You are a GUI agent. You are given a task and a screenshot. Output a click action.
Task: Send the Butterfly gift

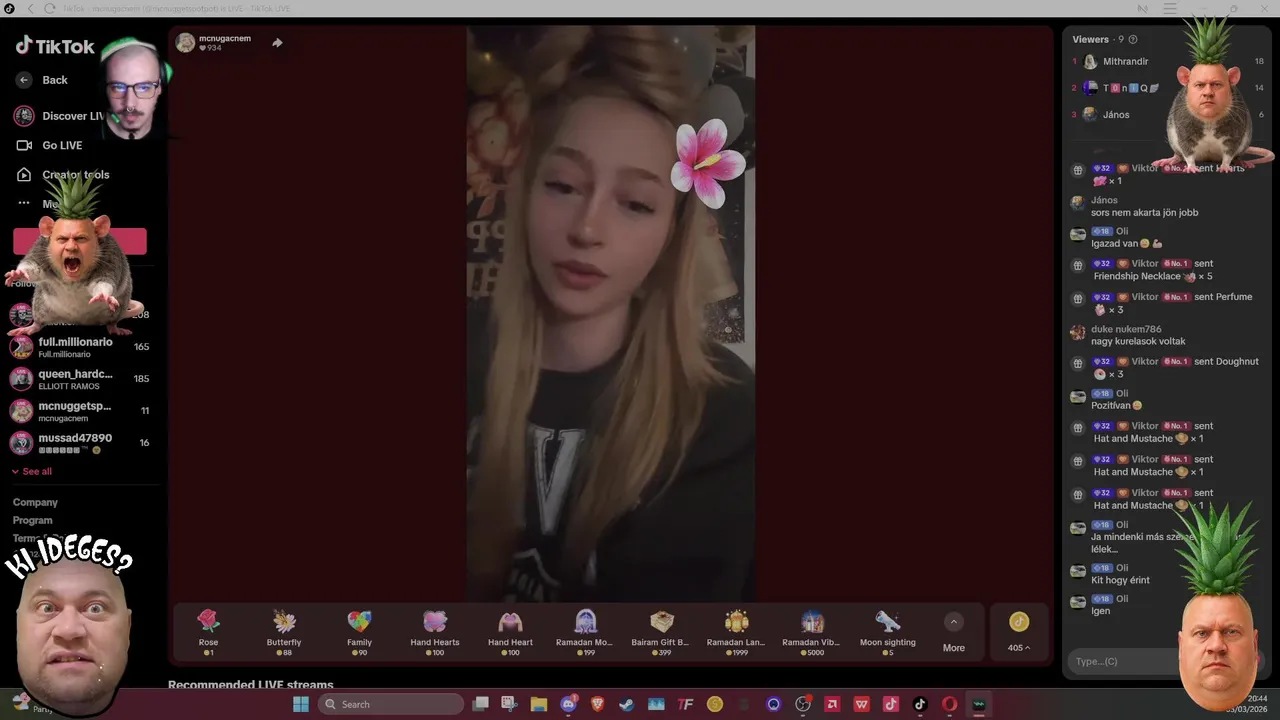coord(284,632)
